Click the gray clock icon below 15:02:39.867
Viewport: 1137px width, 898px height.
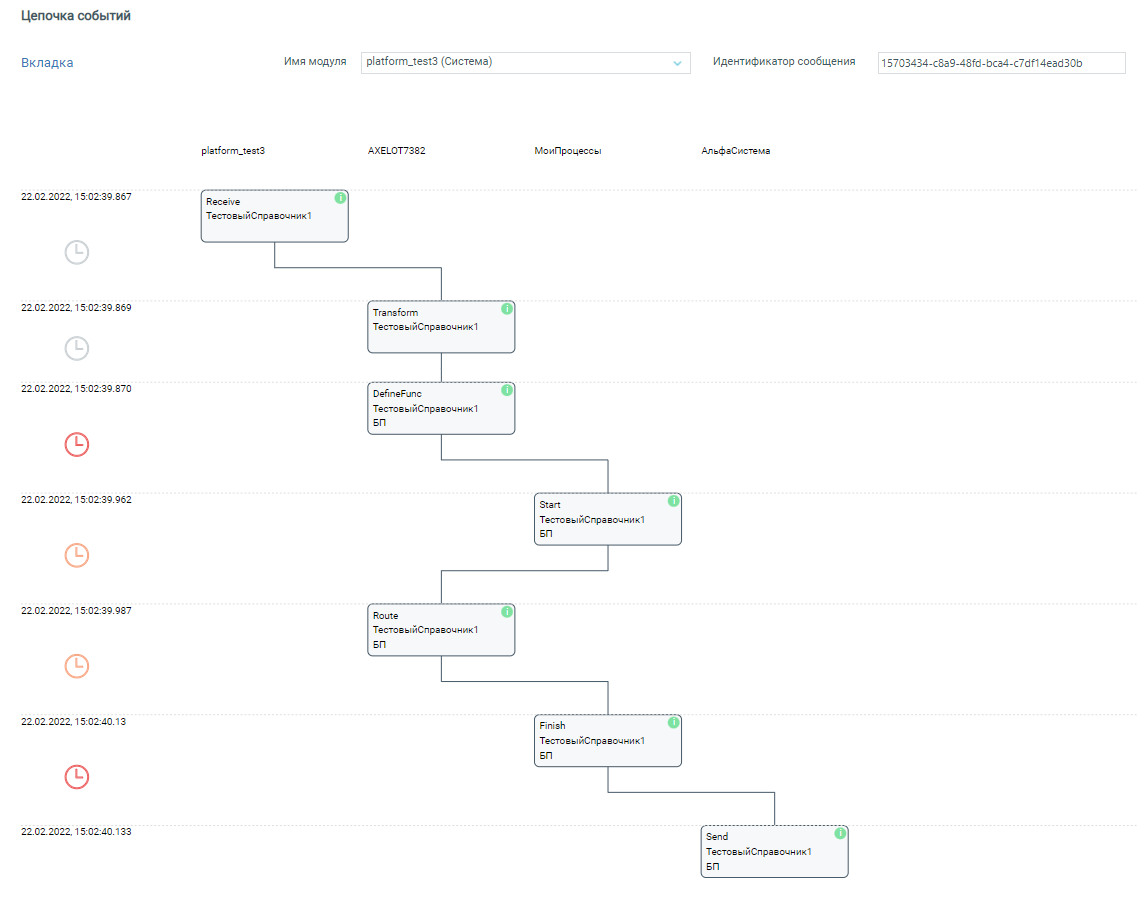point(77,253)
